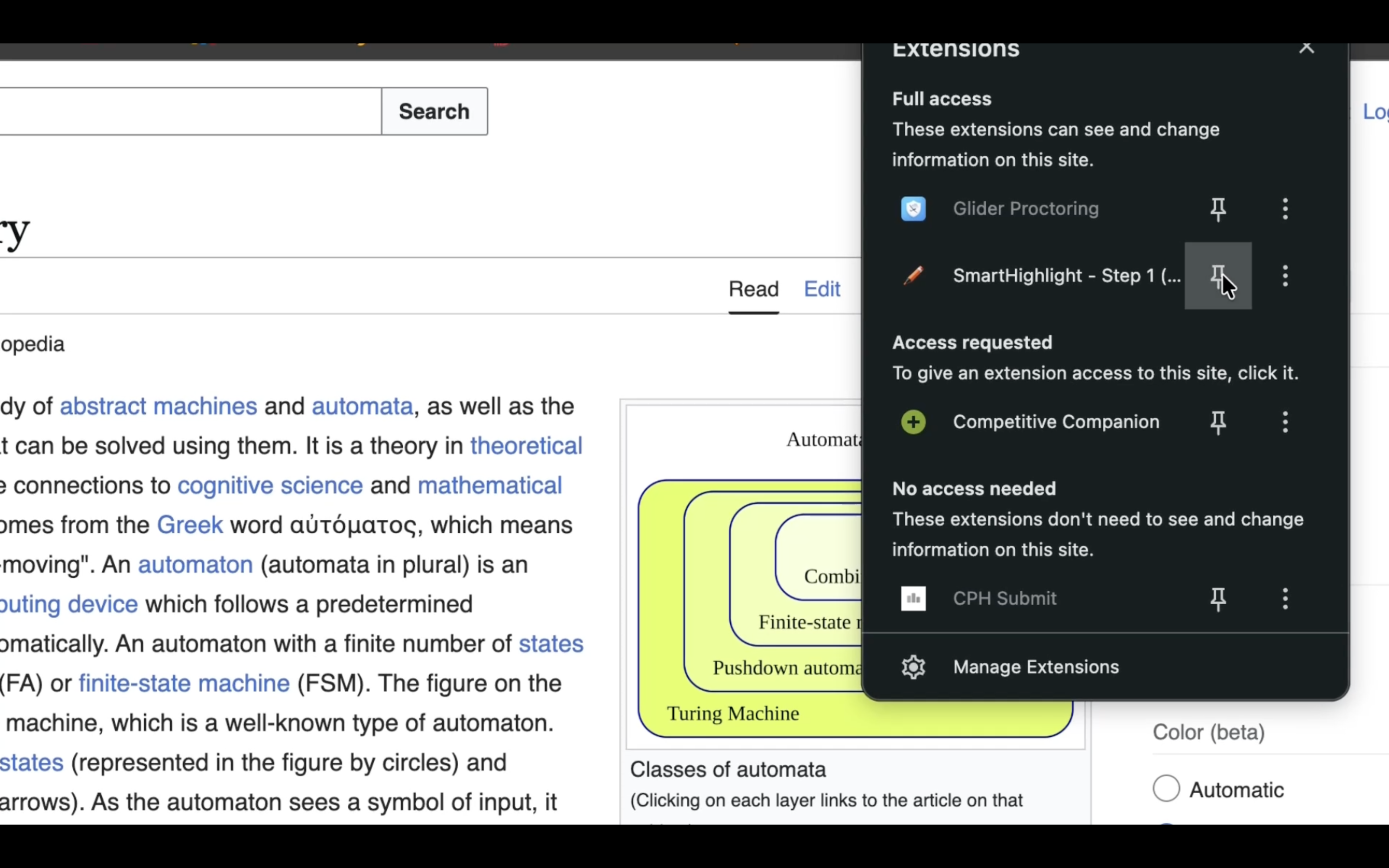Open more options for CPH Submit
Image resolution: width=1389 pixels, height=868 pixels.
pyautogui.click(x=1285, y=599)
